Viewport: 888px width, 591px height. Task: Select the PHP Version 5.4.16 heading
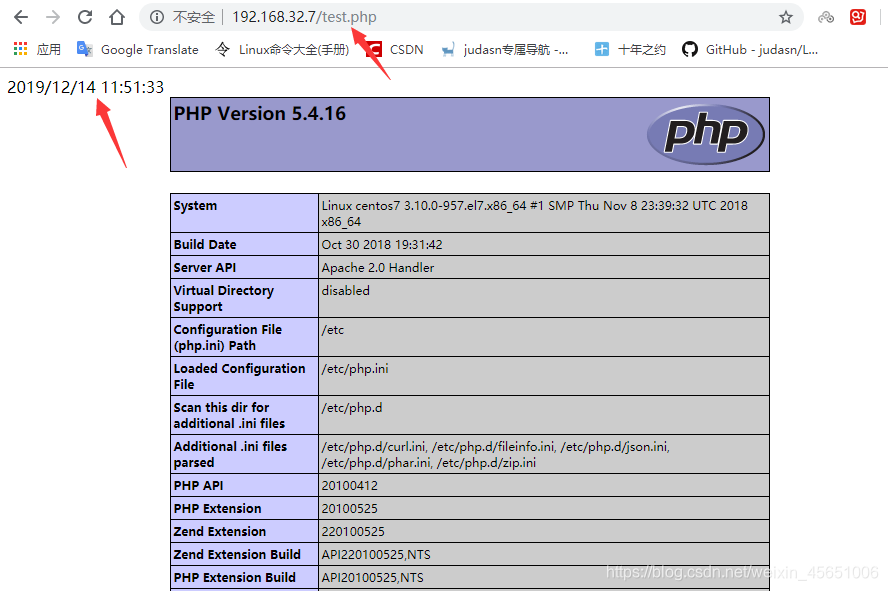[259, 113]
